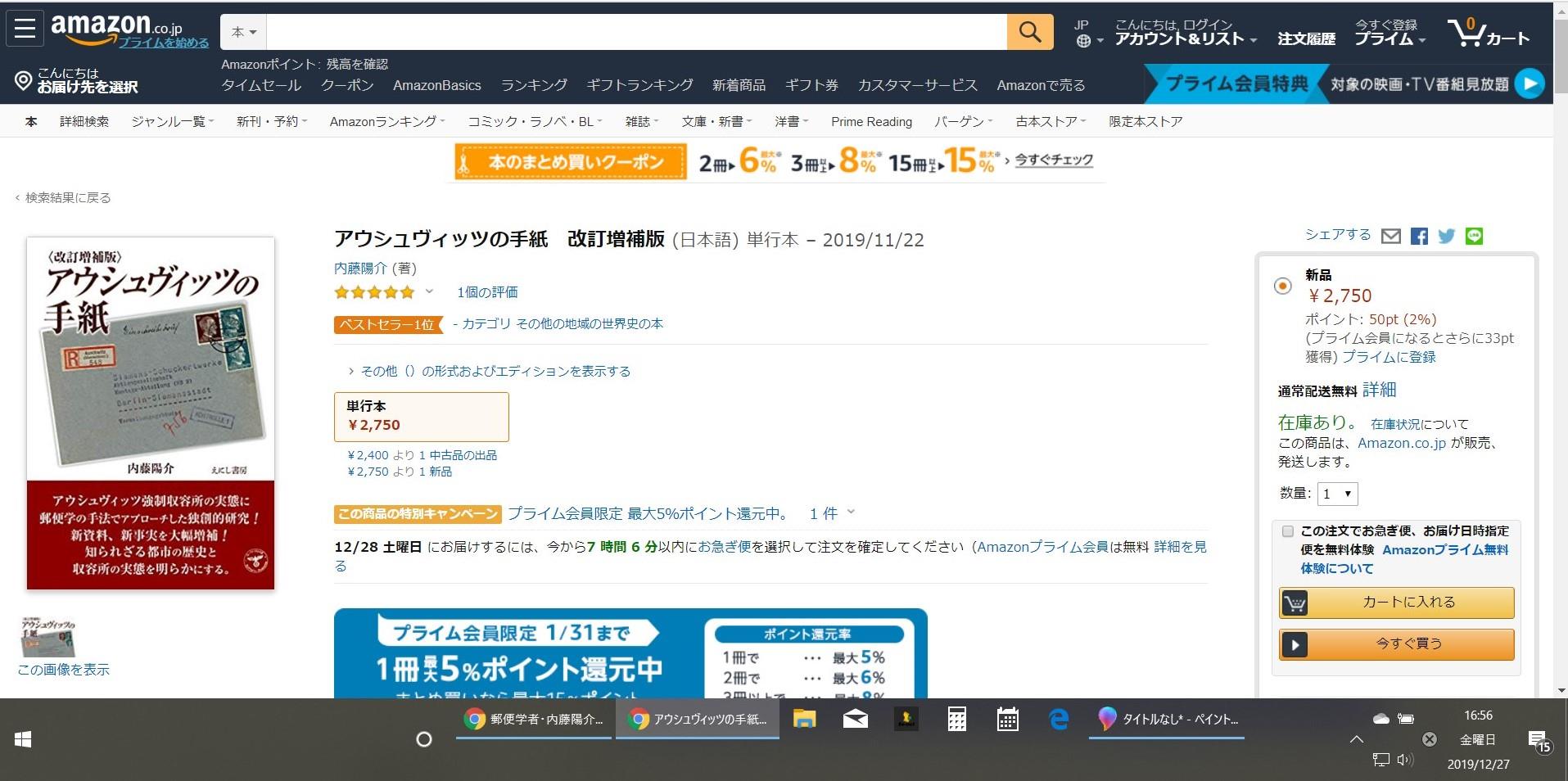Open the Amazon hamburger menu
Viewport: 1568px width, 781px height.
pos(25,29)
